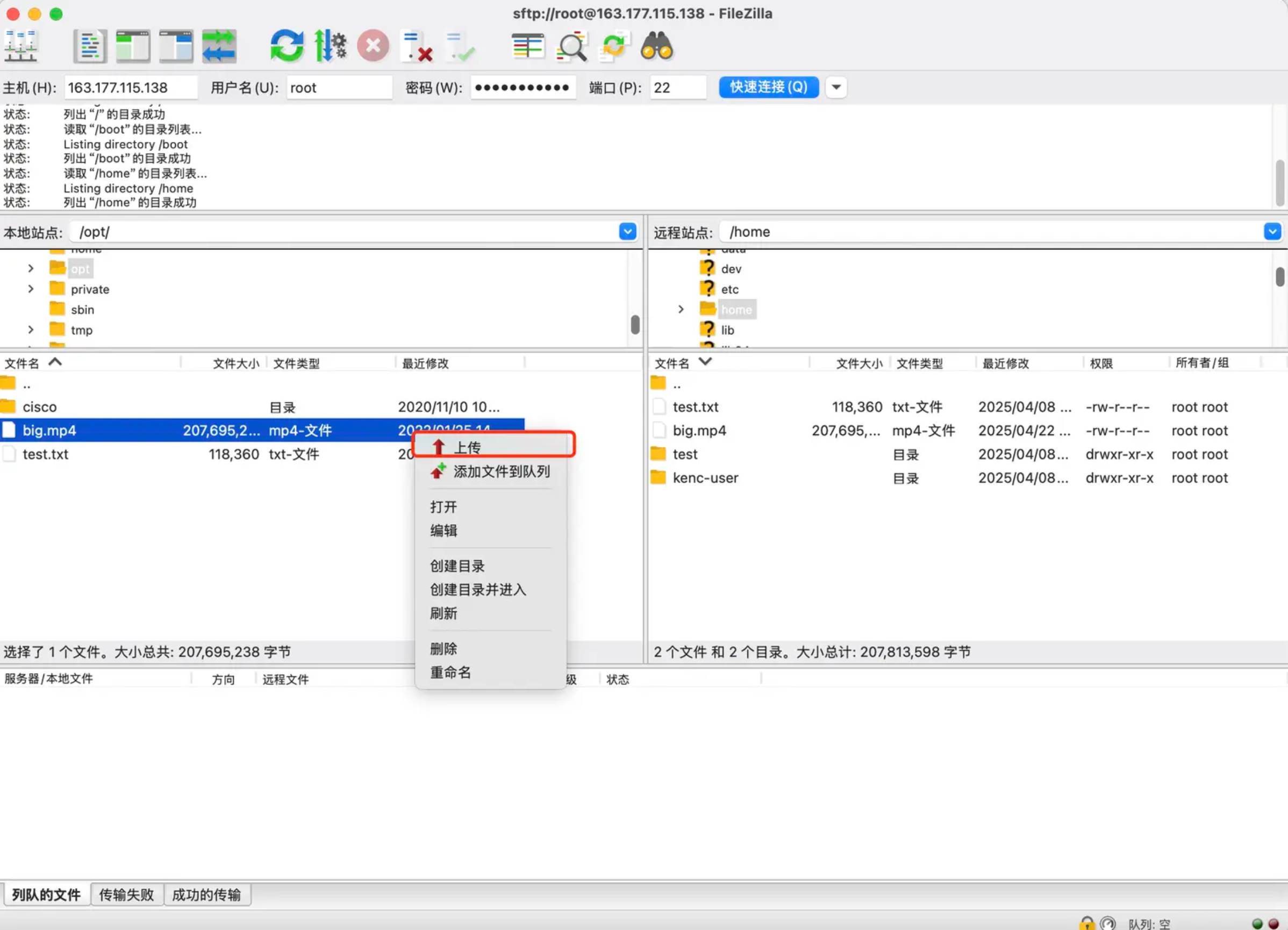This screenshot has width=1288, height=930.
Task: Select 添加文件到队列 in the context menu
Action: point(501,471)
